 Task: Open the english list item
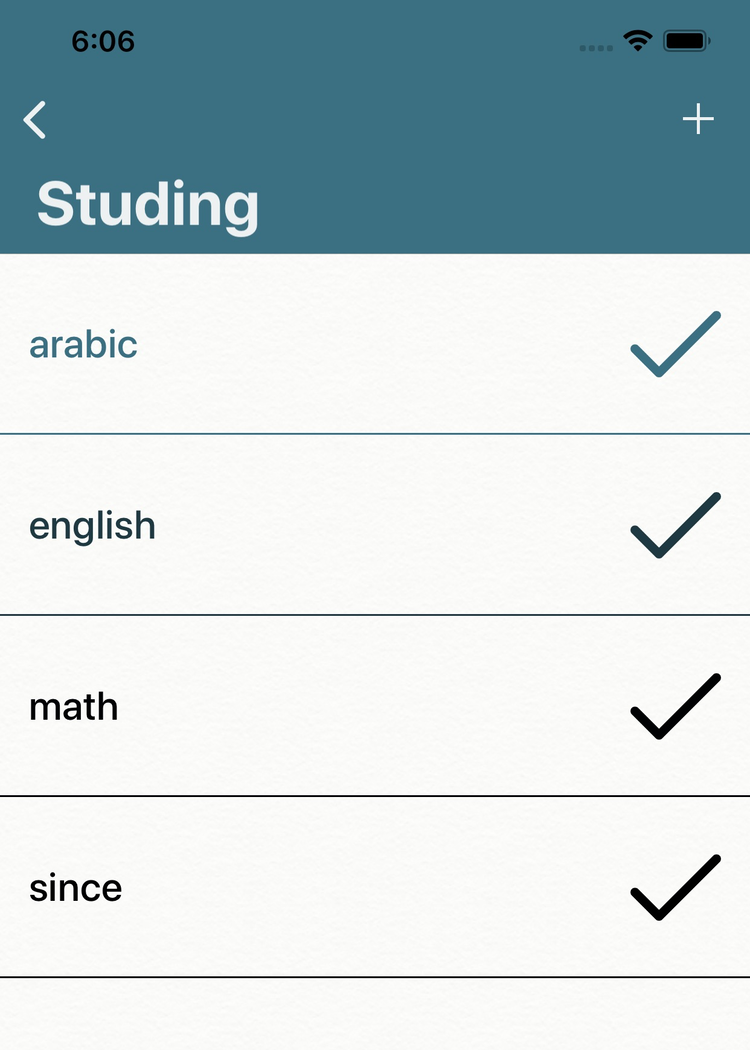(92, 526)
